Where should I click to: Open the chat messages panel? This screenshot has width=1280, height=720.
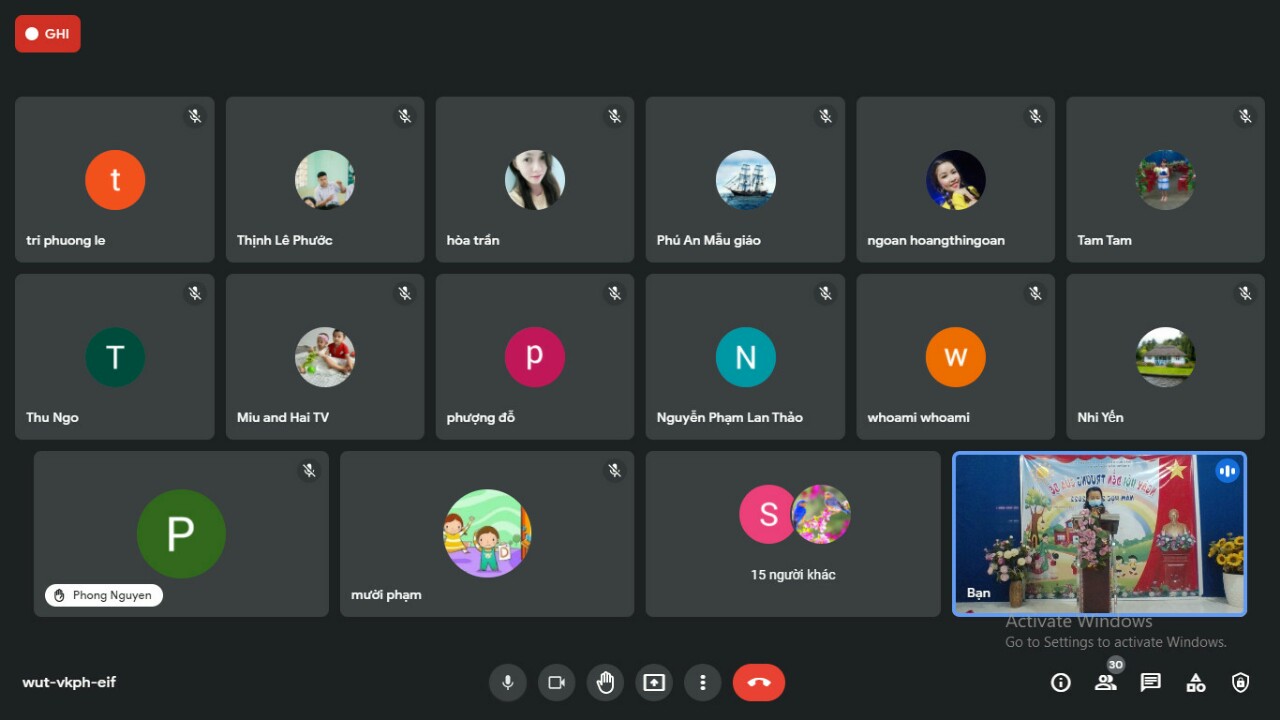pos(1151,682)
